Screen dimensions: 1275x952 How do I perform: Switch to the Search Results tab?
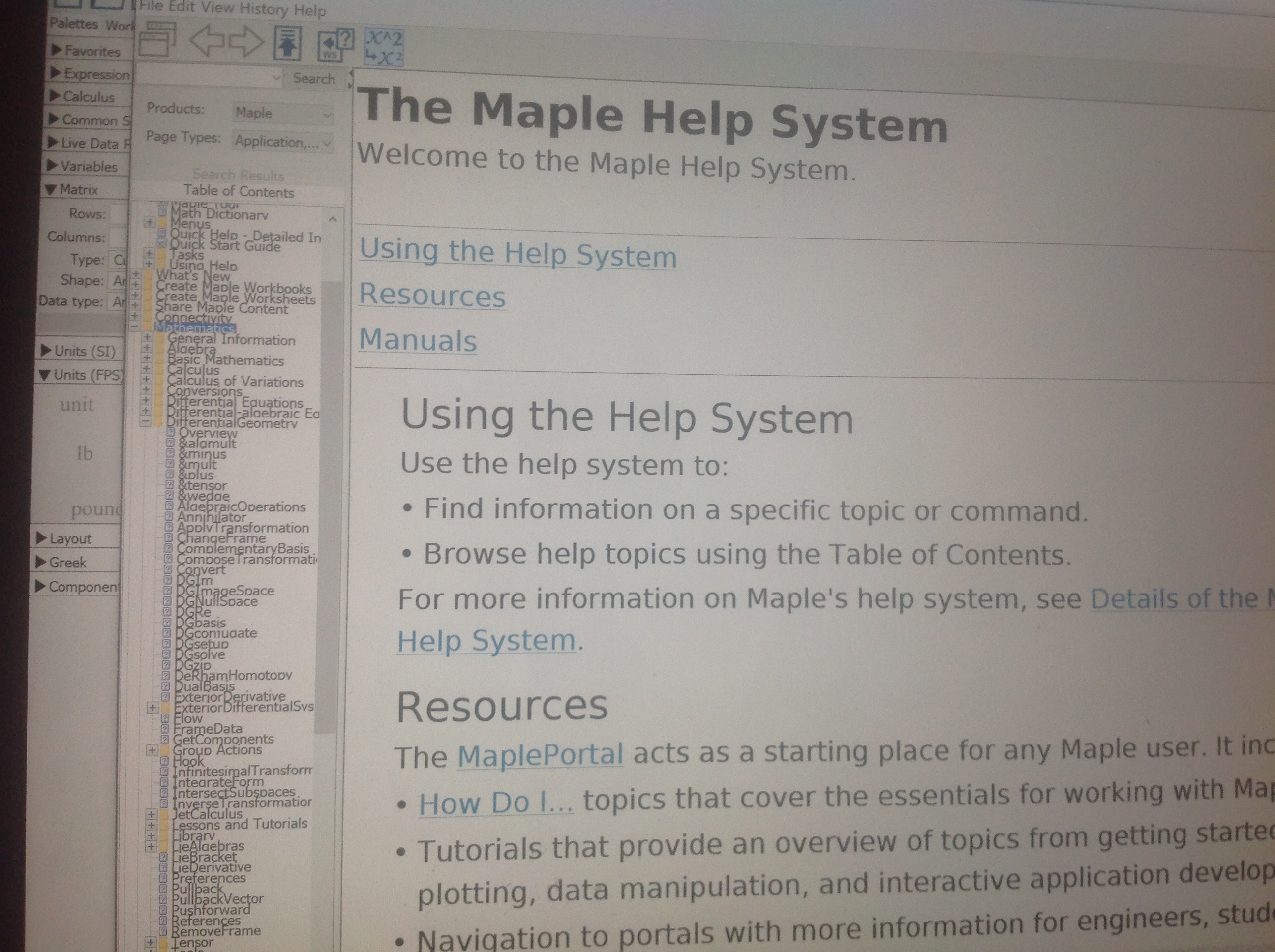pyautogui.click(x=238, y=175)
